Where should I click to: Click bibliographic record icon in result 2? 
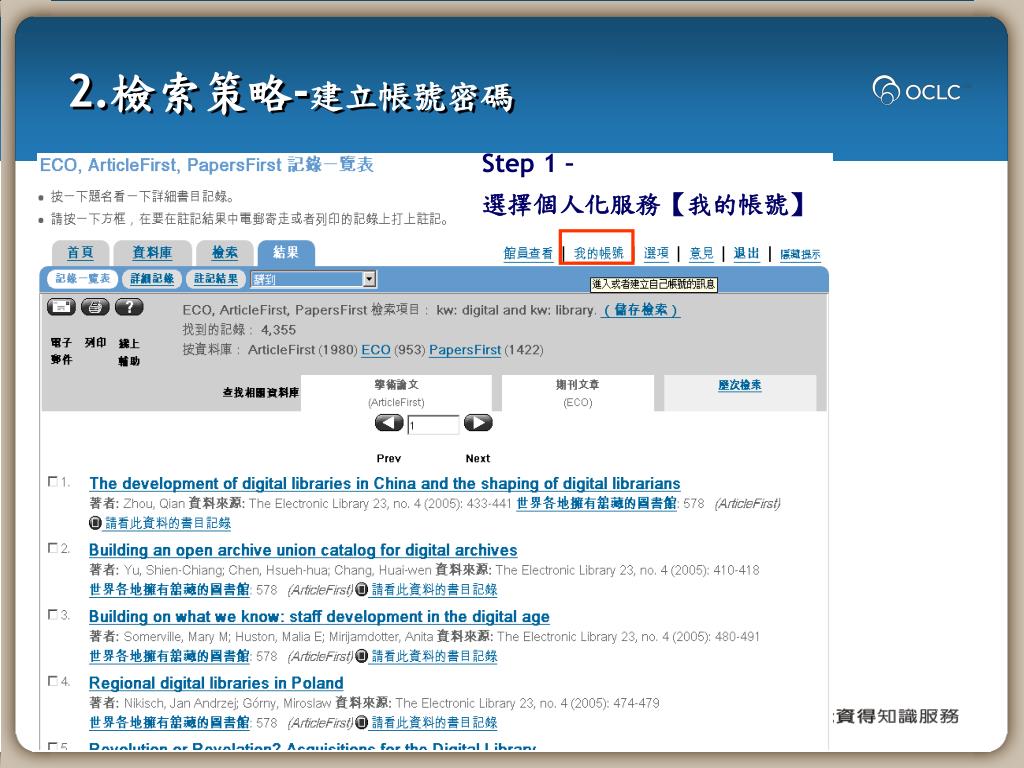click(x=362, y=590)
